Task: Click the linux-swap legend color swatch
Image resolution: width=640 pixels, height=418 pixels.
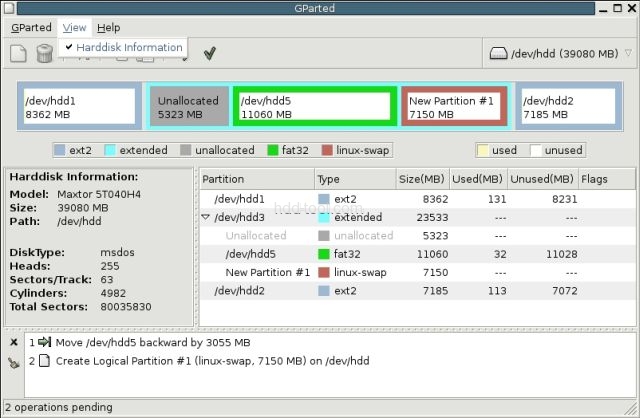Action: [327, 150]
